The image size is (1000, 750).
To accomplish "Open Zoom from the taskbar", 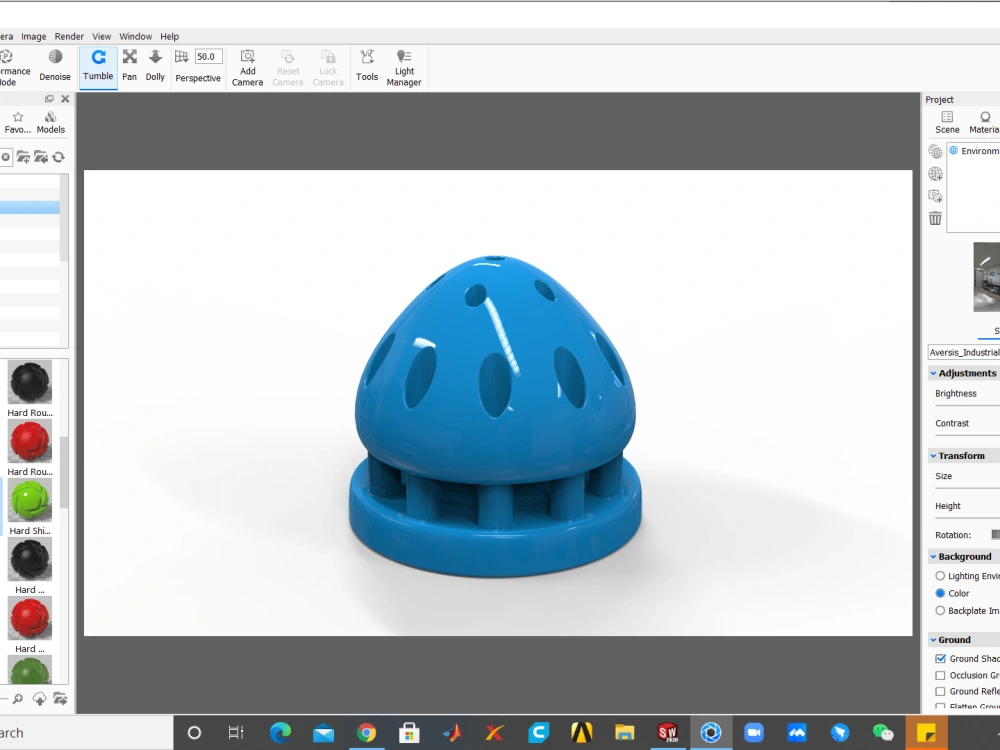I will click(753, 733).
